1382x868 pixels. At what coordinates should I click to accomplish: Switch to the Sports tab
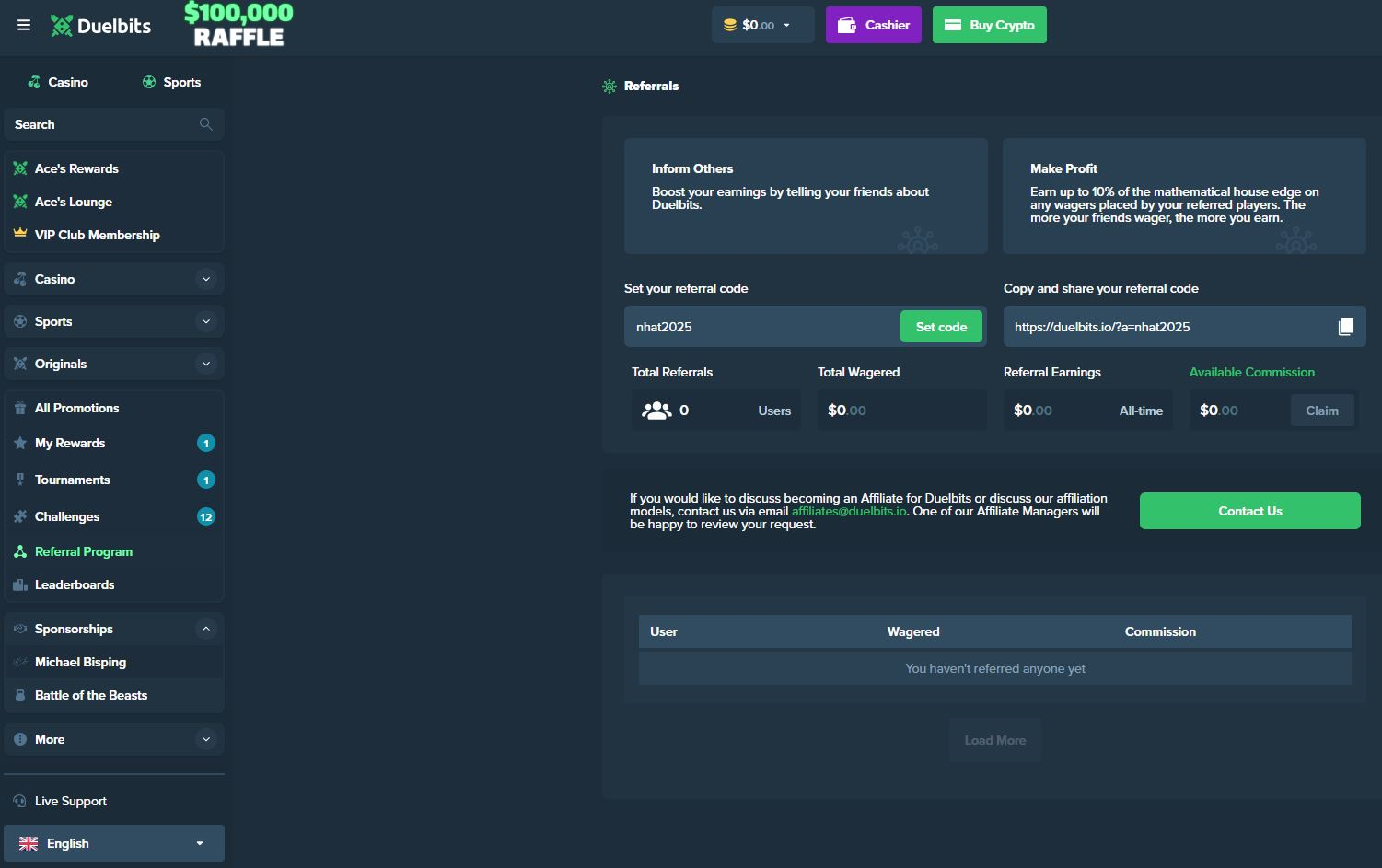[x=171, y=82]
